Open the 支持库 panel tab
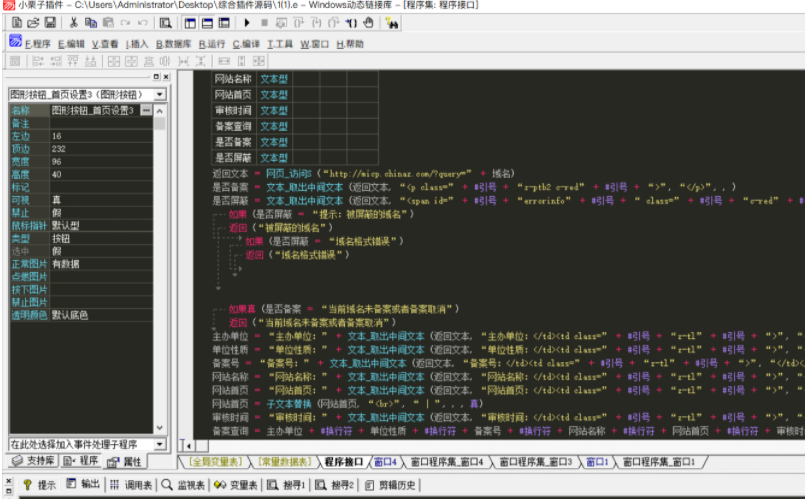 33,462
